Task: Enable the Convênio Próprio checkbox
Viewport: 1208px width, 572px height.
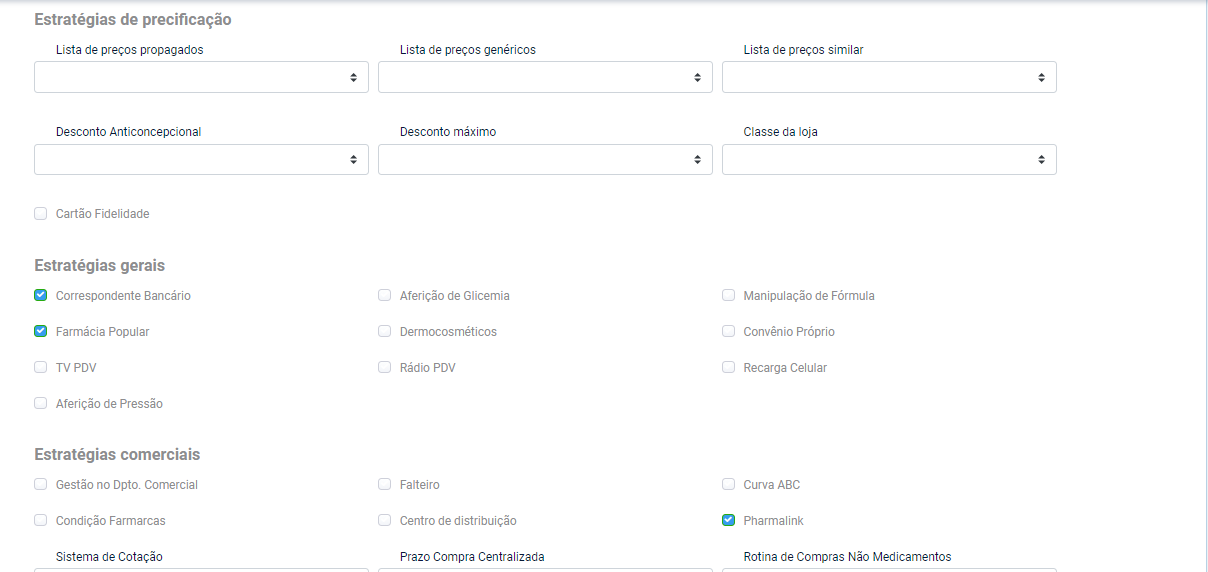Action: pos(729,331)
